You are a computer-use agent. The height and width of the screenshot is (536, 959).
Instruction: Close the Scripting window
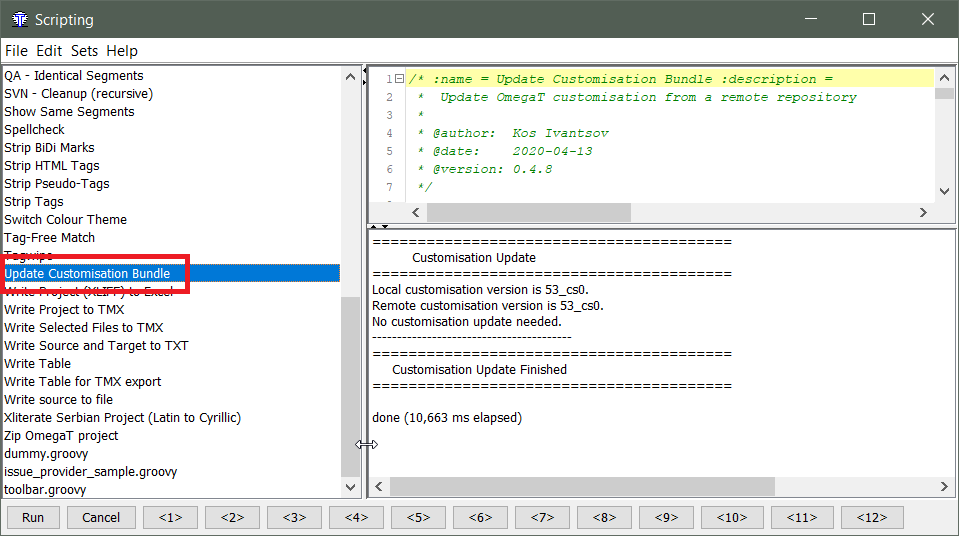[x=928, y=19]
